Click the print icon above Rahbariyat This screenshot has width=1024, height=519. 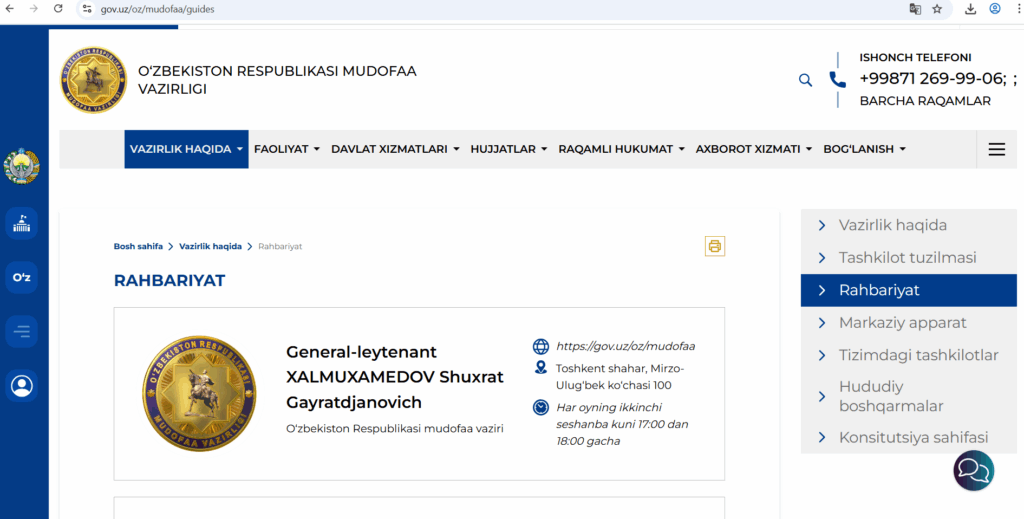(714, 246)
